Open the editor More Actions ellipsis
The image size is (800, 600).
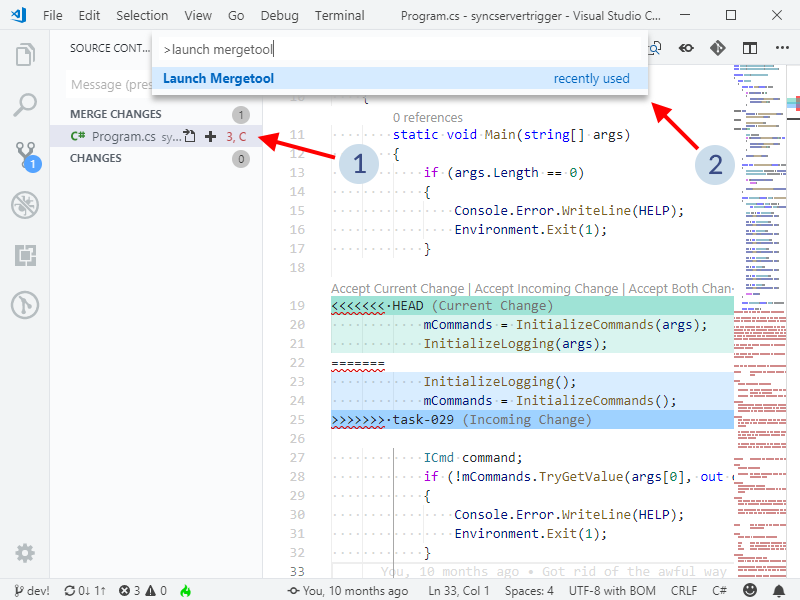pos(782,48)
